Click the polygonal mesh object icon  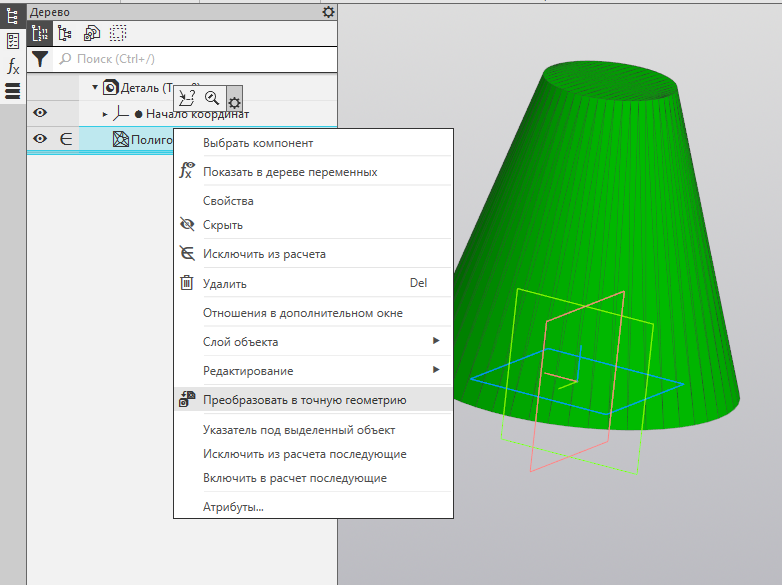120,139
